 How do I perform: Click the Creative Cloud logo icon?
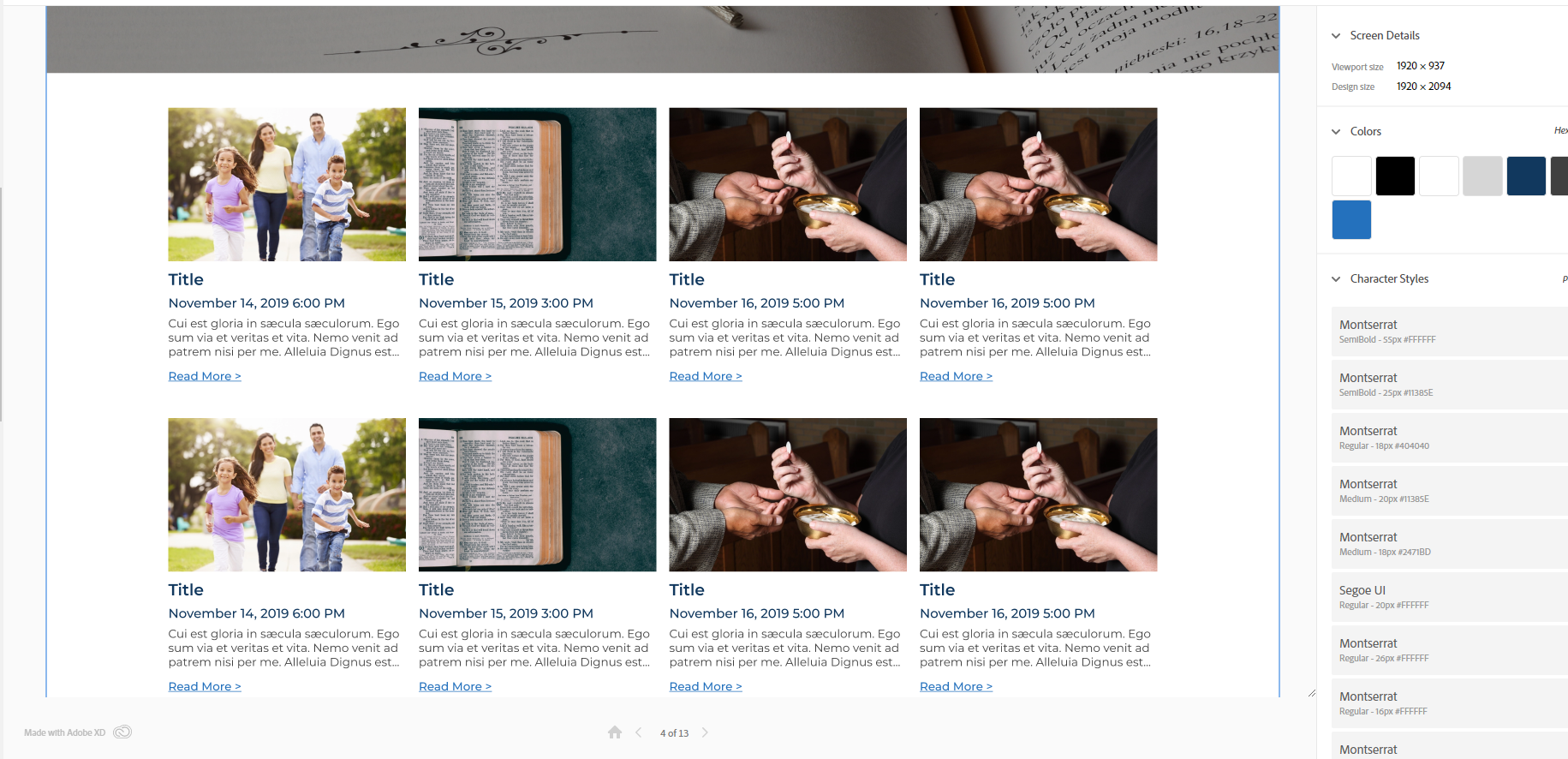click(x=122, y=732)
